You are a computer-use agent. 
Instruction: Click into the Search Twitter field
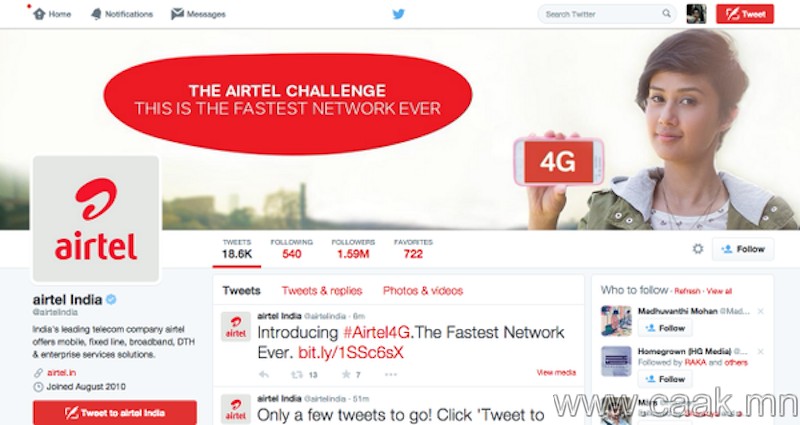602,14
